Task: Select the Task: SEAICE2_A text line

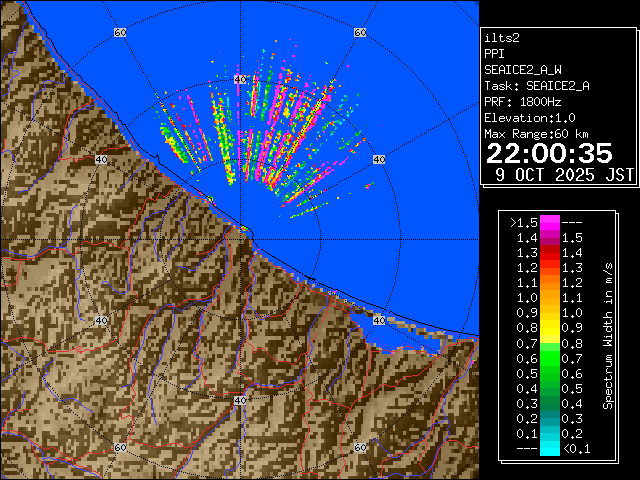Action: [536, 86]
